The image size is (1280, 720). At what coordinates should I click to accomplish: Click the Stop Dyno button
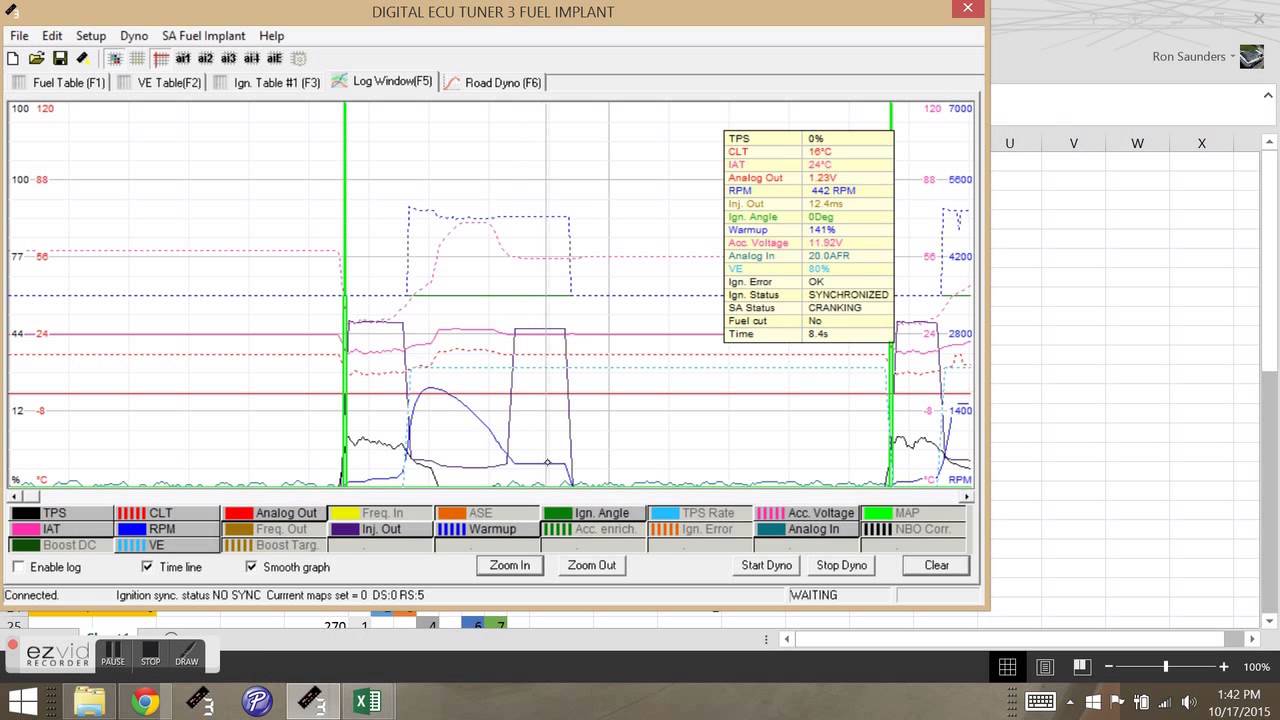point(842,565)
